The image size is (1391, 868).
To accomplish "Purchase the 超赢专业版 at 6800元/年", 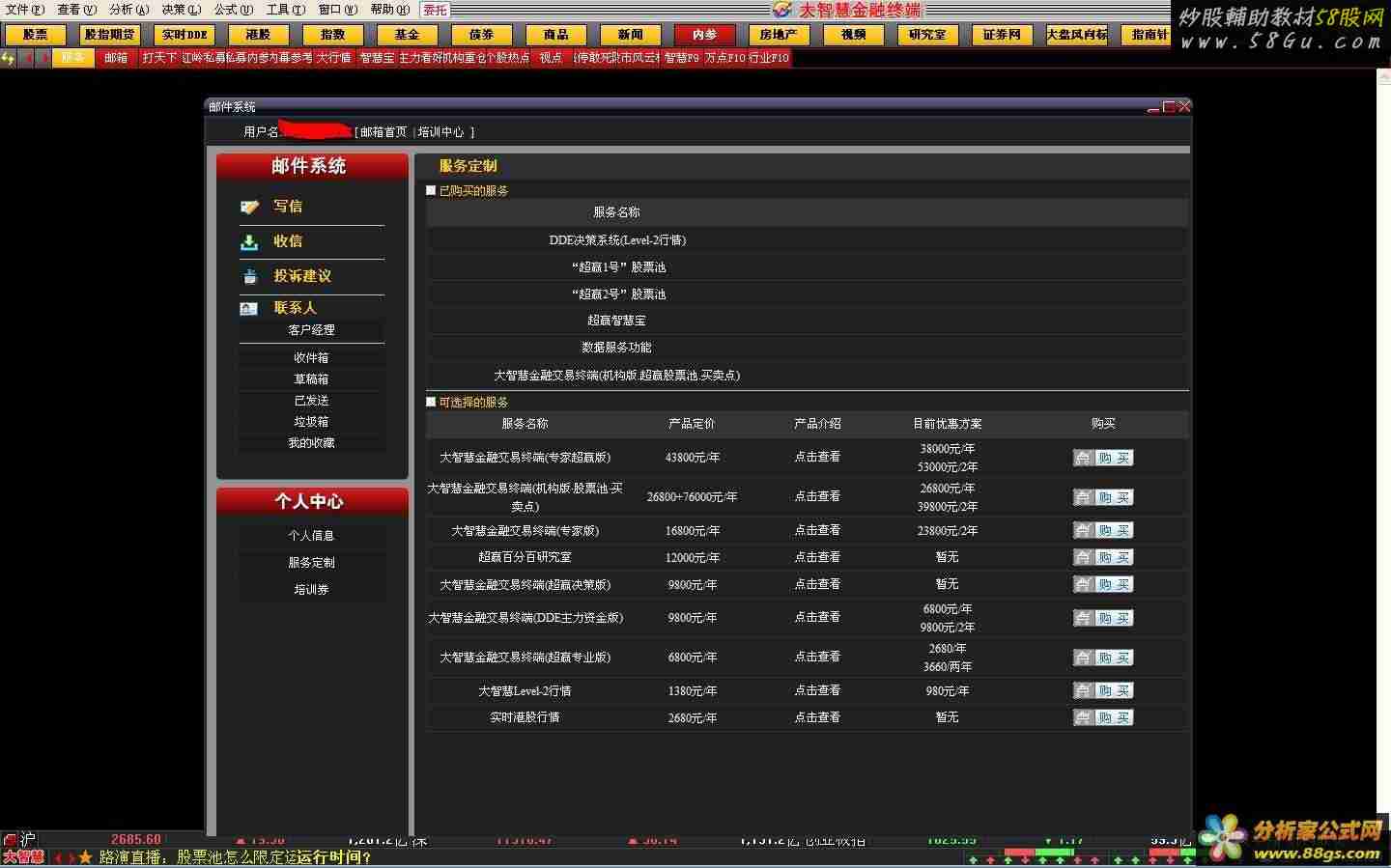I will 1103,658.
